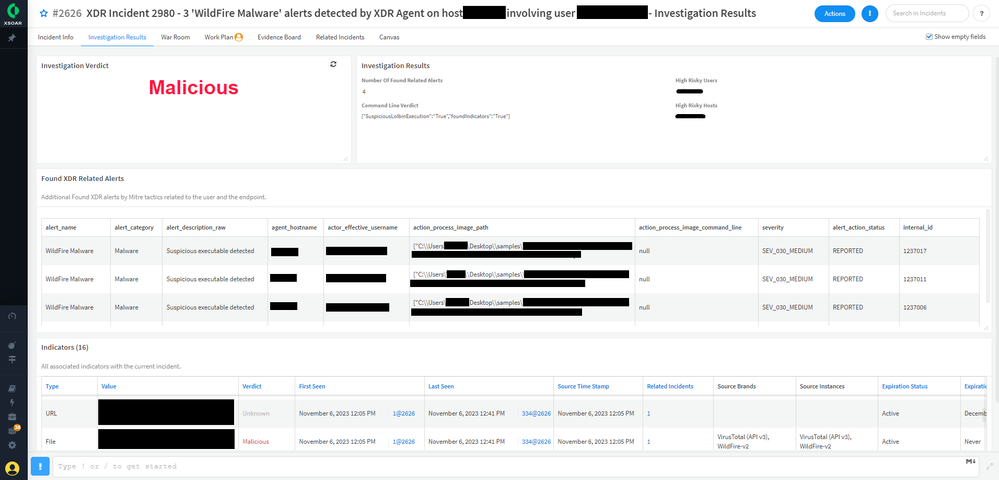Star incident #2626 as favorite
999x480 pixels.
pos(44,13)
